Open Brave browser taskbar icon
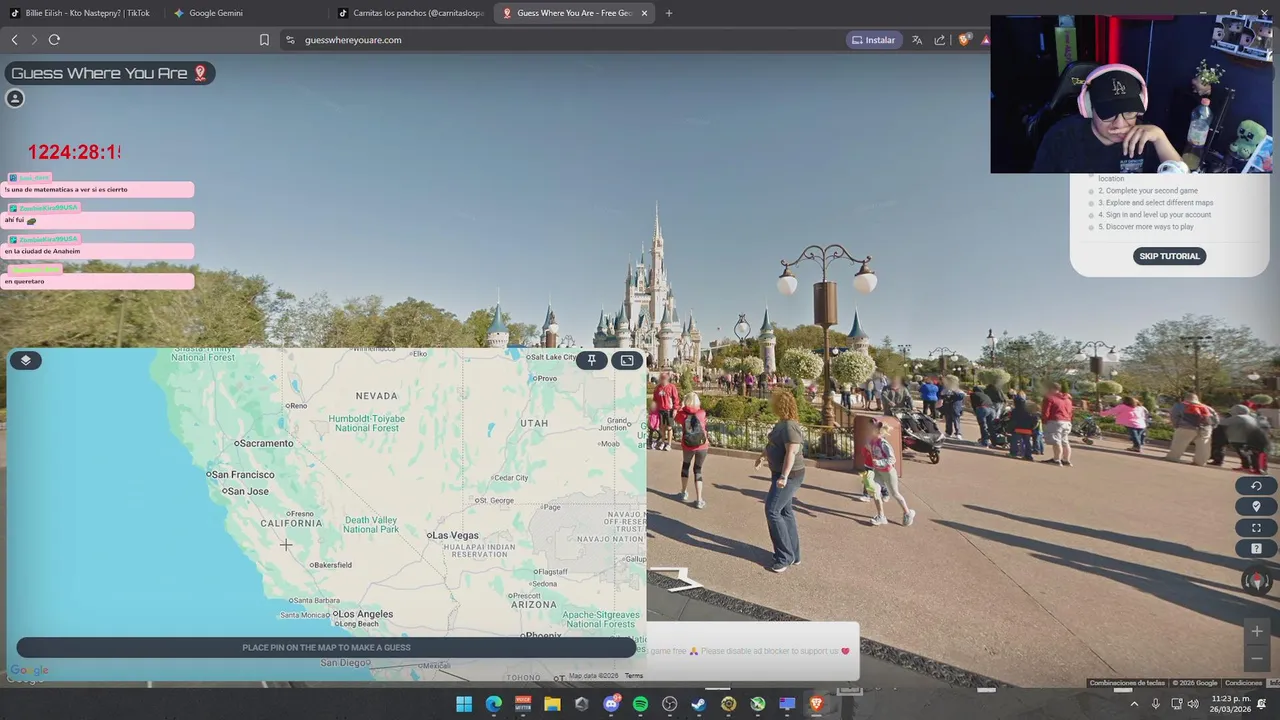Screen dimensions: 1280x720 pos(816,704)
